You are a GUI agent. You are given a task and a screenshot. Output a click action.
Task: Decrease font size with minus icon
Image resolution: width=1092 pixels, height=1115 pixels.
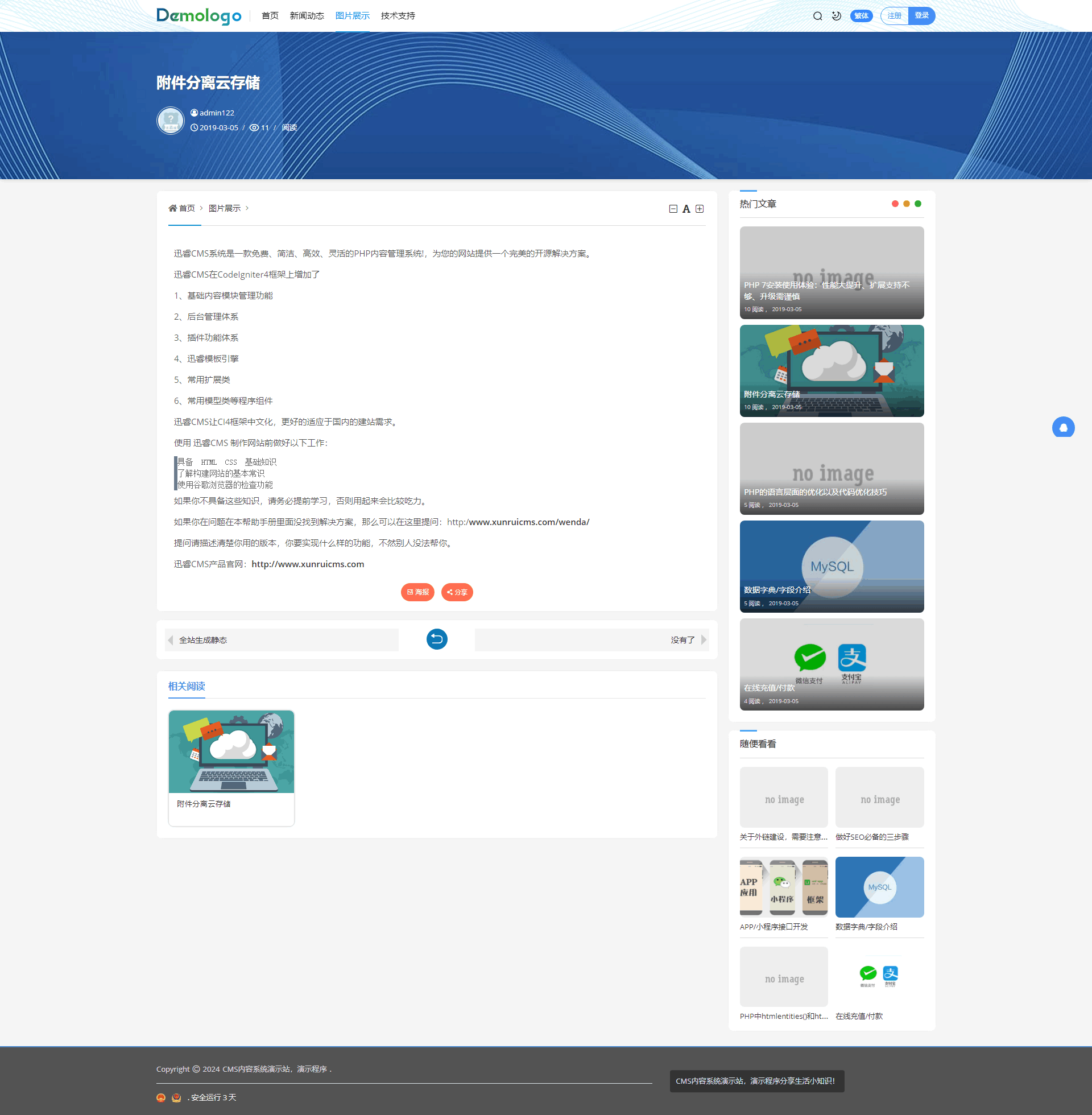click(x=673, y=209)
